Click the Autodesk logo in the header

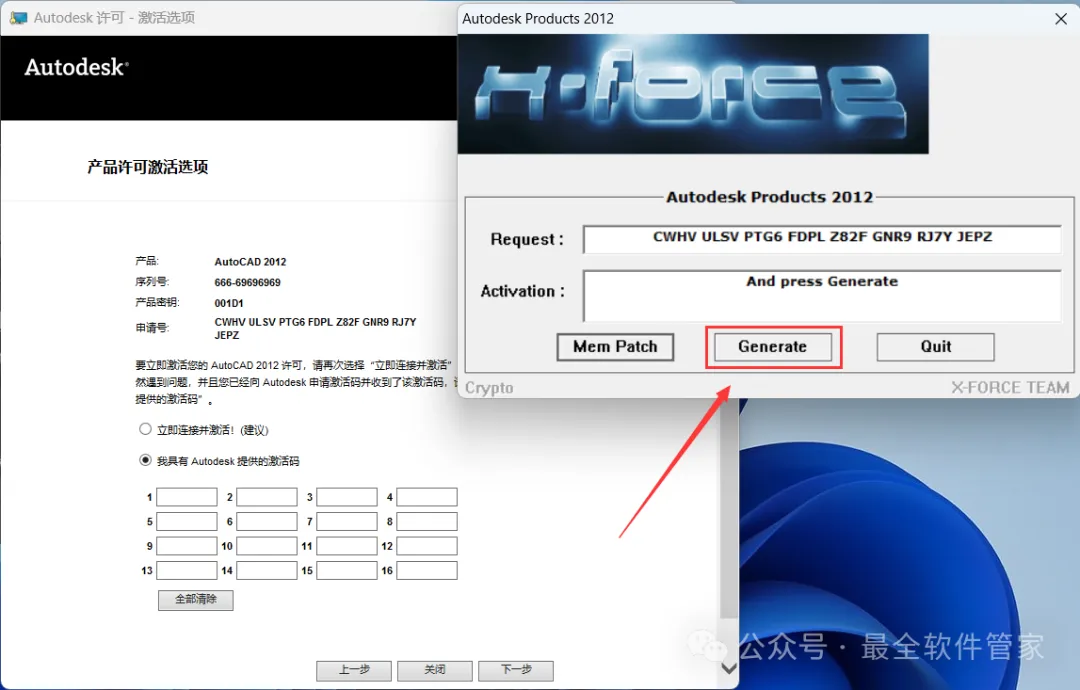[76, 67]
